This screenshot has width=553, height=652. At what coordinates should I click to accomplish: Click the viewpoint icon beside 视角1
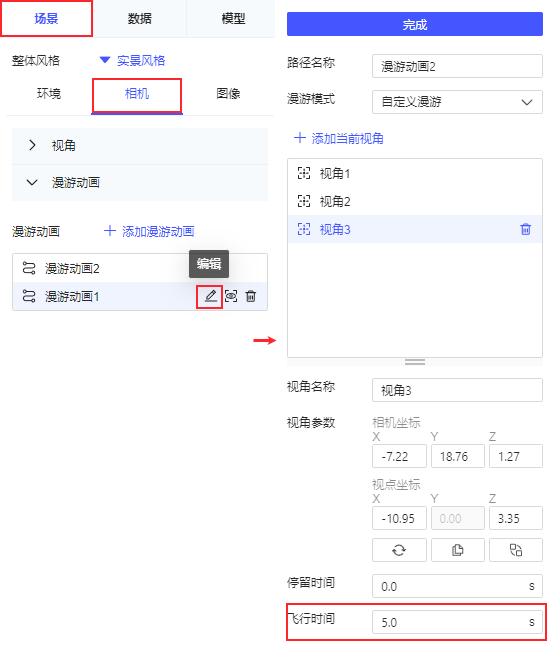click(x=304, y=173)
